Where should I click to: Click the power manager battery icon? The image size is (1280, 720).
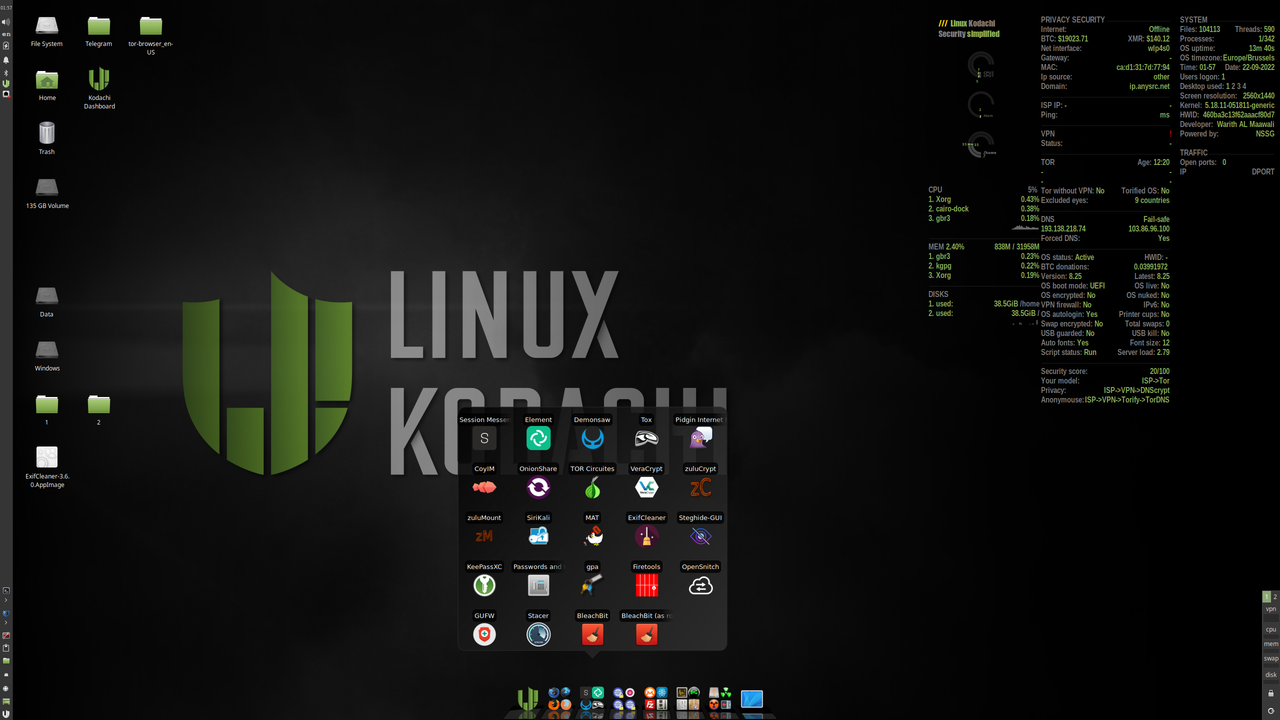pos(6,45)
